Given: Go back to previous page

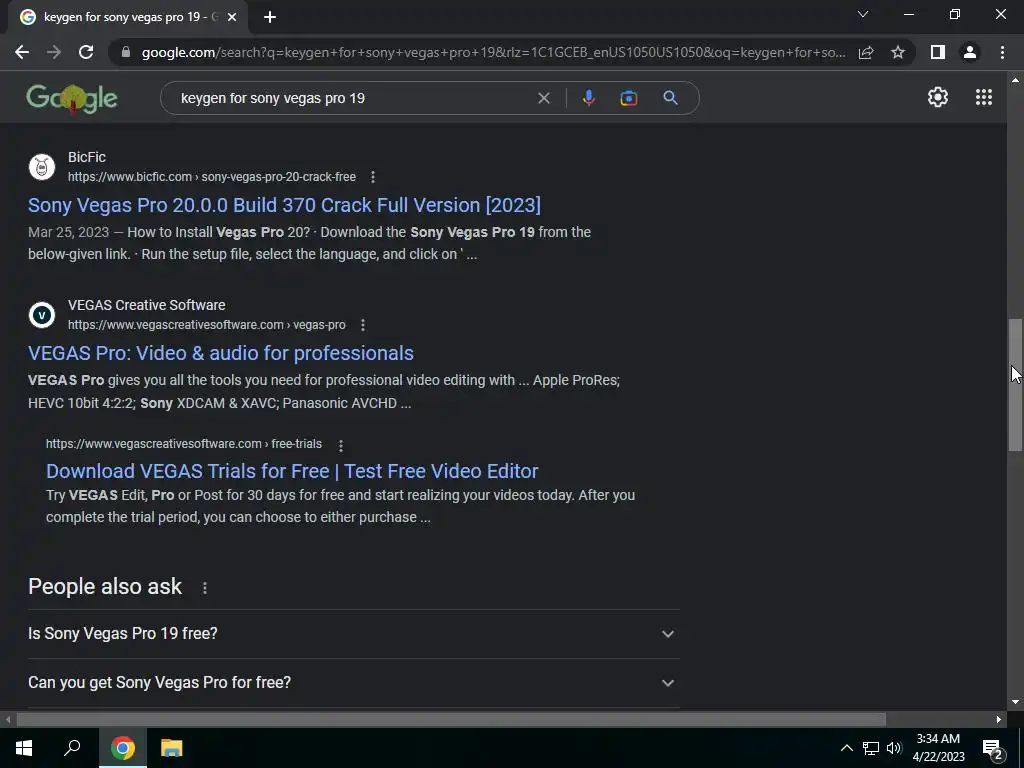Looking at the screenshot, I should (22, 52).
